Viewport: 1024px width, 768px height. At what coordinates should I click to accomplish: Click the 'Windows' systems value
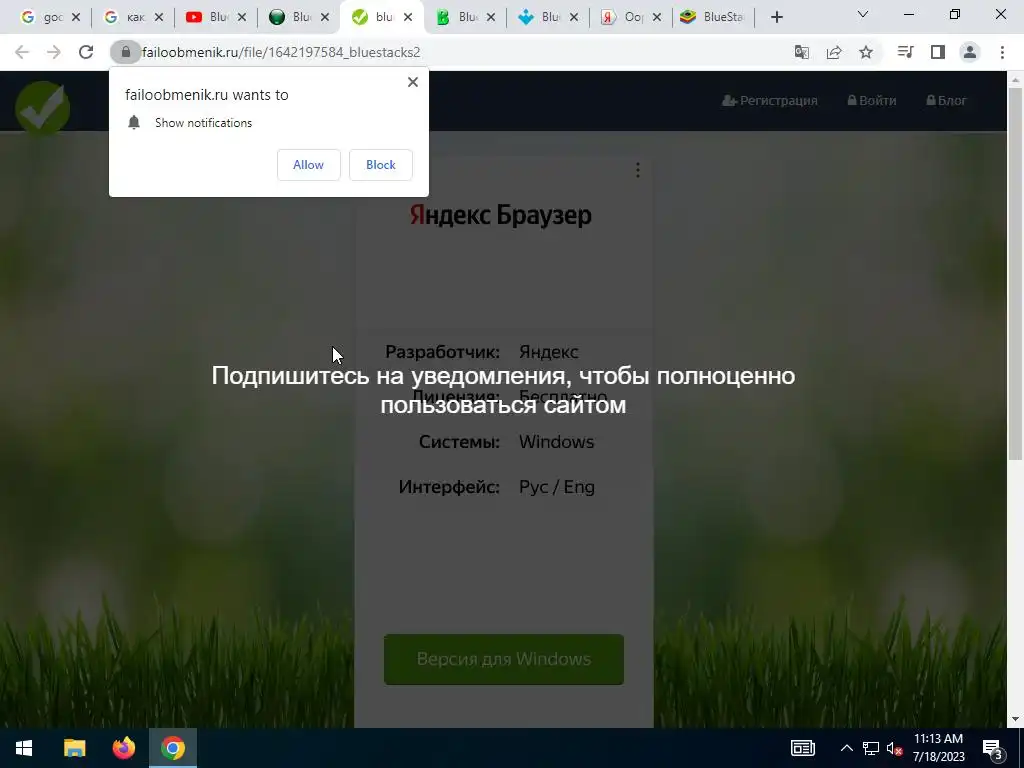coord(556,442)
